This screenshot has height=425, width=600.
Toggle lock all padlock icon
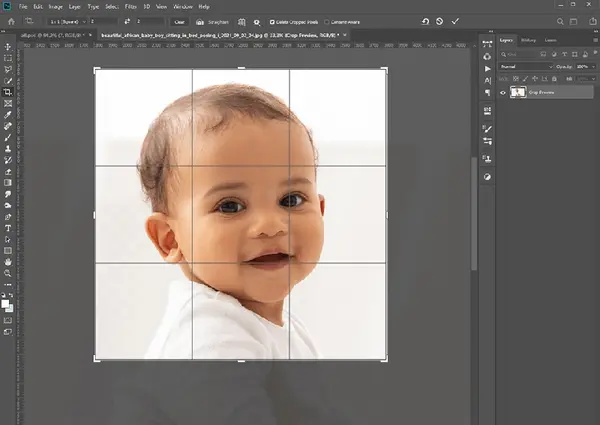click(554, 79)
